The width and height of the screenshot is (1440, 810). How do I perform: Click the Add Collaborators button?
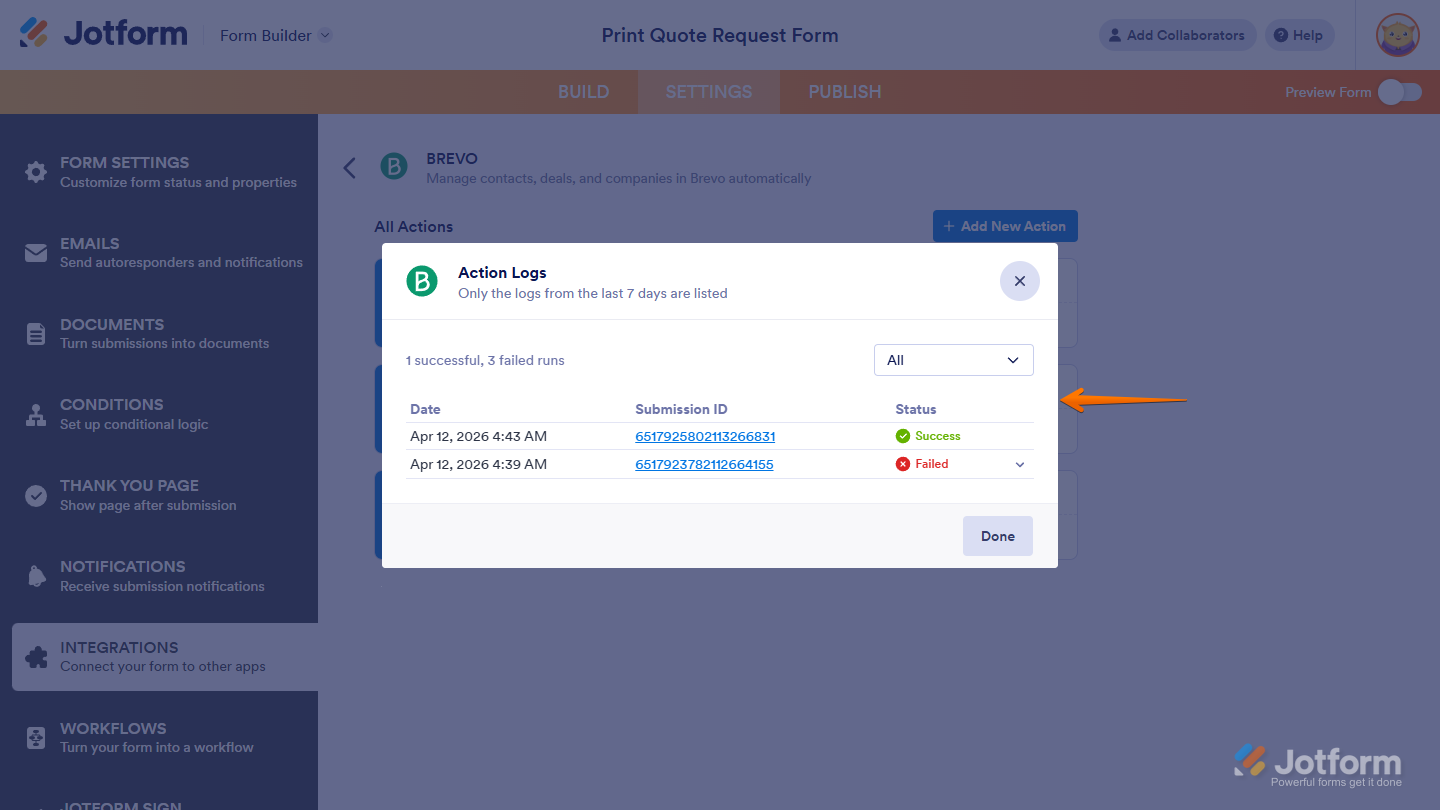pyautogui.click(x=1177, y=35)
